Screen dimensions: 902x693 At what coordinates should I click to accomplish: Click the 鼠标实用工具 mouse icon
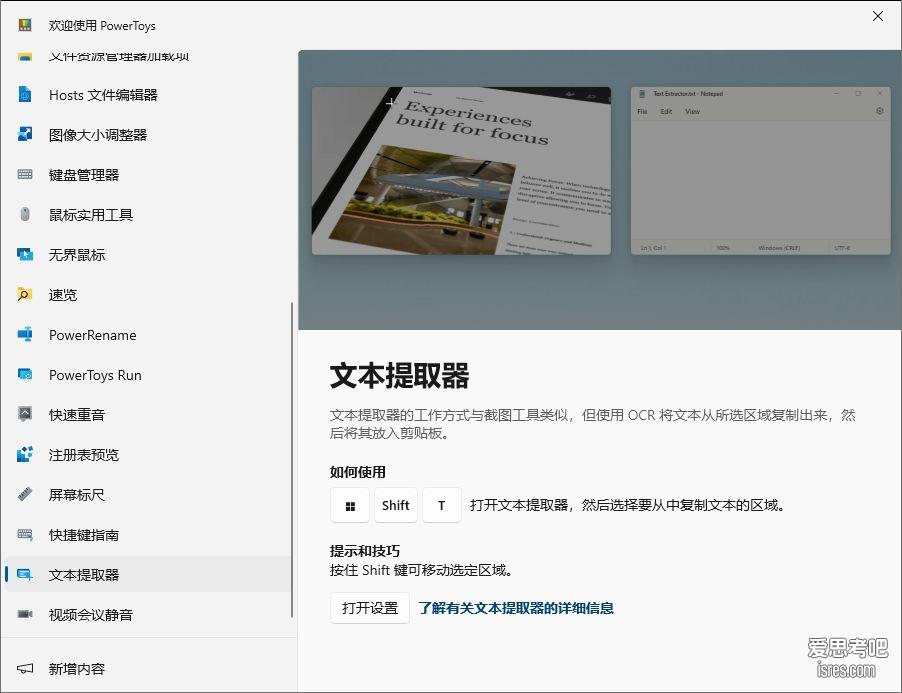pyautogui.click(x=25, y=214)
